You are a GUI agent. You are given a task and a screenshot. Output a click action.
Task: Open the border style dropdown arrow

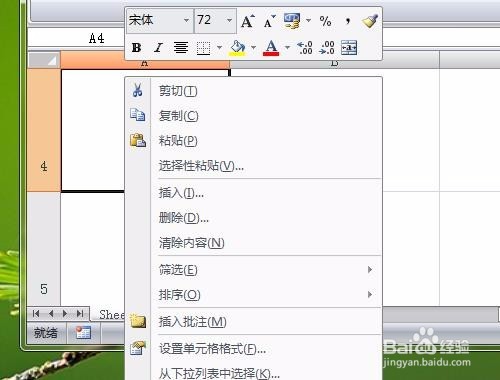pos(219,48)
